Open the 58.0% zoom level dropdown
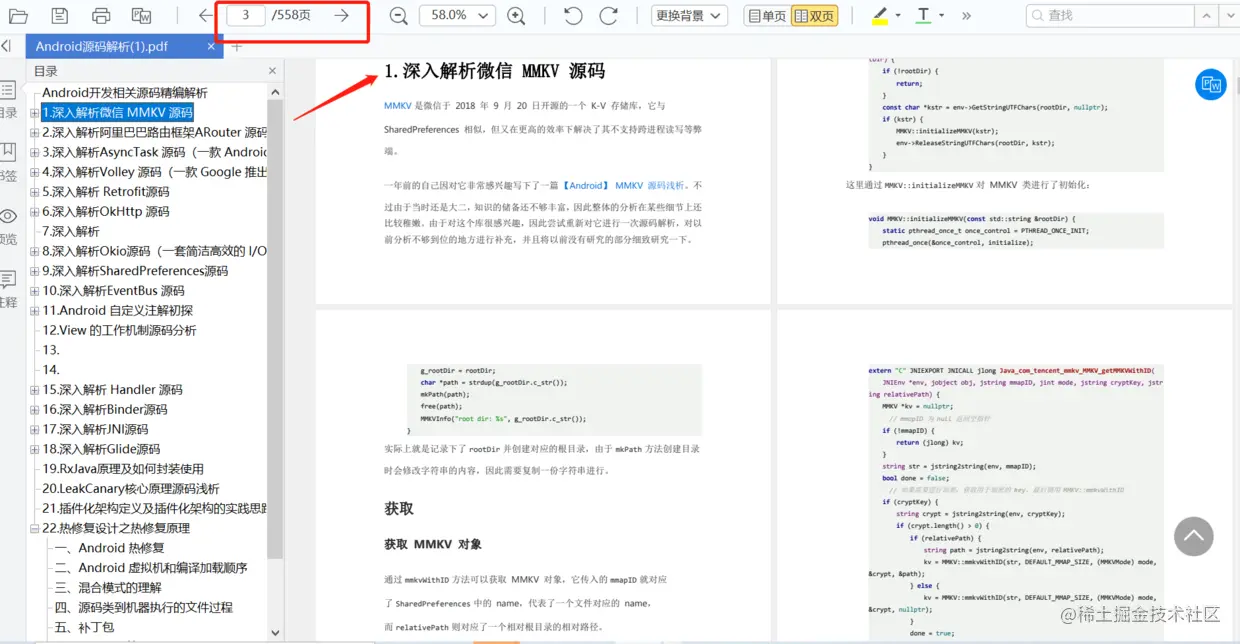Image resolution: width=1240 pixels, height=644 pixels. pyautogui.click(x=457, y=16)
